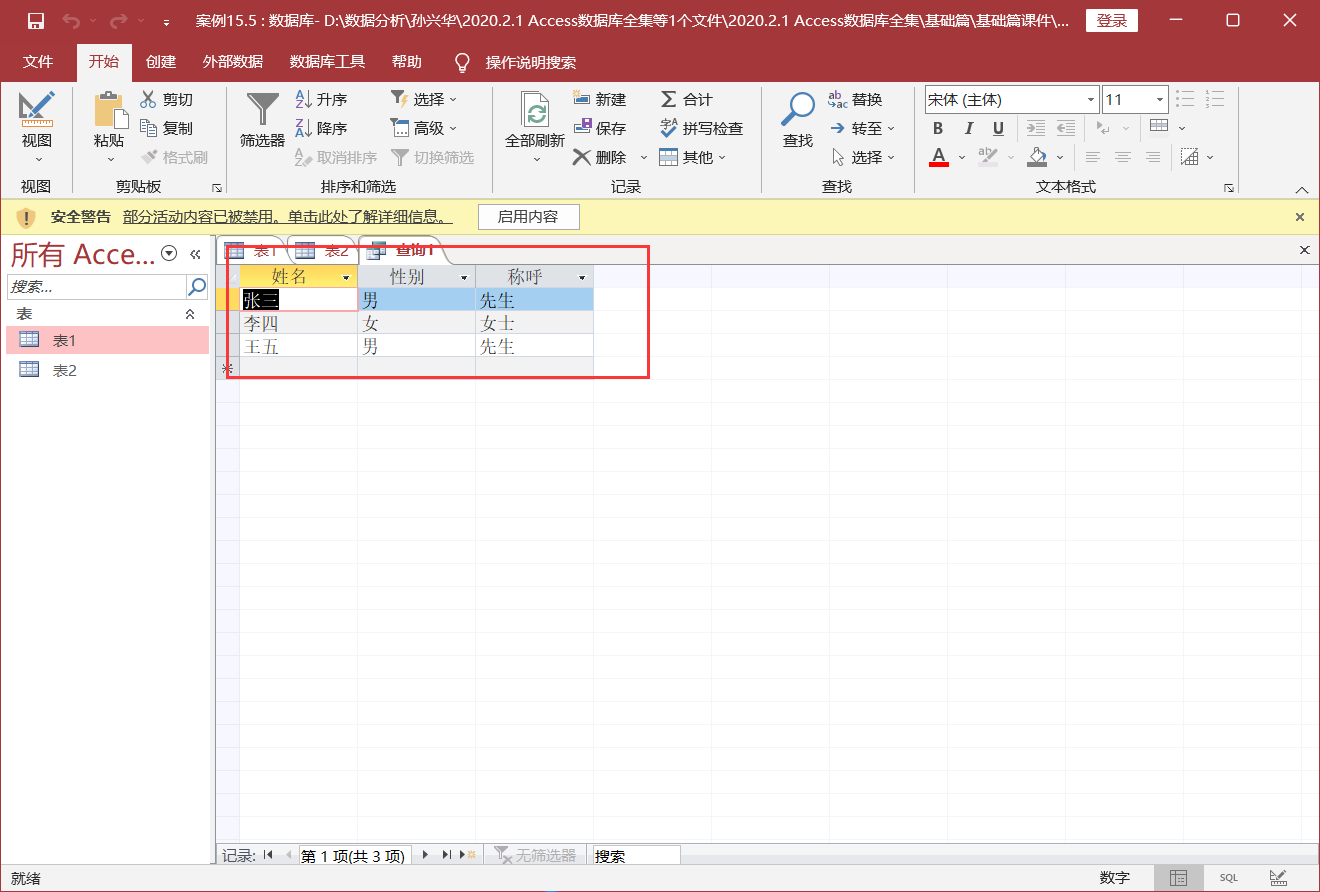Click the search magnifier in navigation pane
Image resolution: width=1320 pixels, height=892 pixels.
(x=197, y=287)
